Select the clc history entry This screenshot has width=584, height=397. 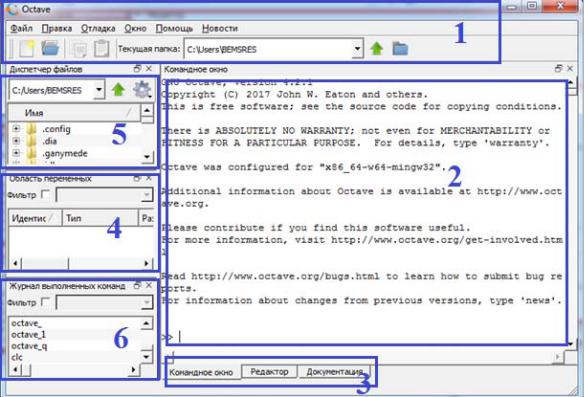pyautogui.click(x=17, y=357)
